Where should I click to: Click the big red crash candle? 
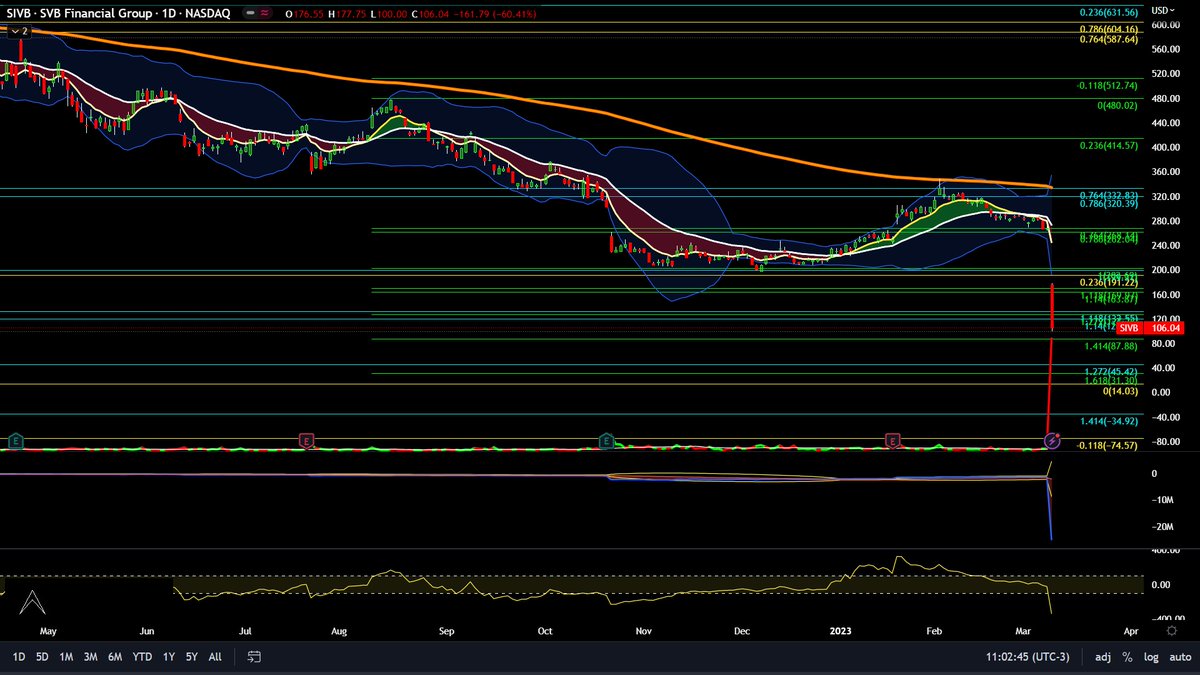pyautogui.click(x=1054, y=307)
